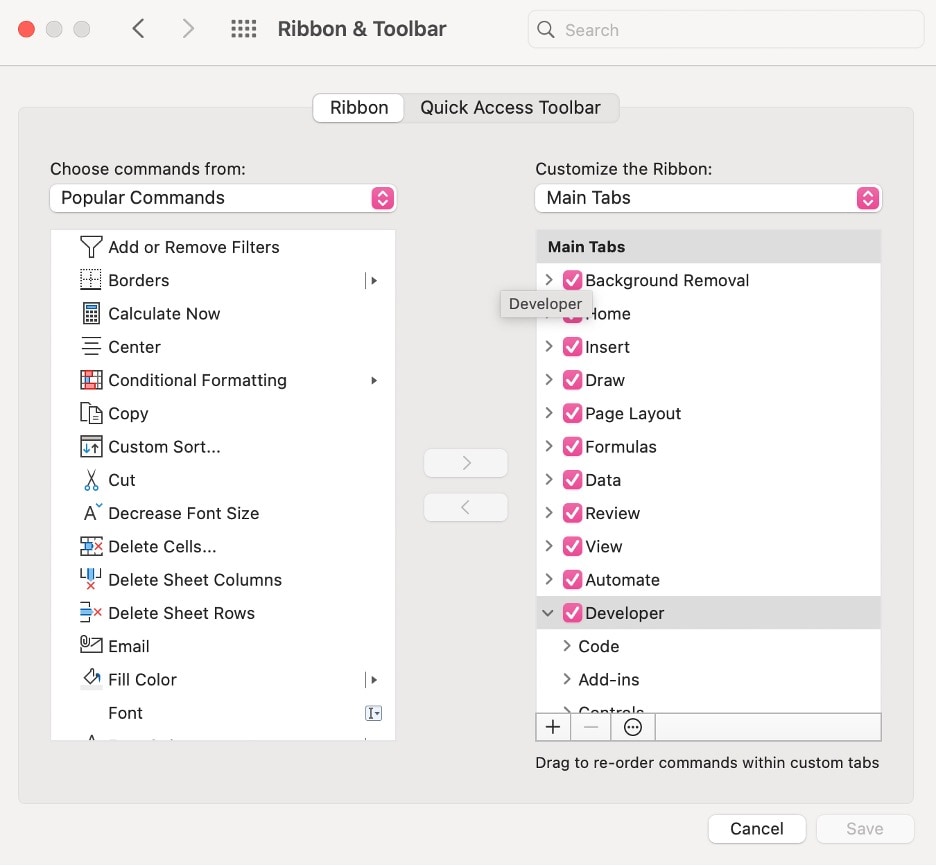Click the Cancel button
The width and height of the screenshot is (936, 866).
(x=756, y=828)
